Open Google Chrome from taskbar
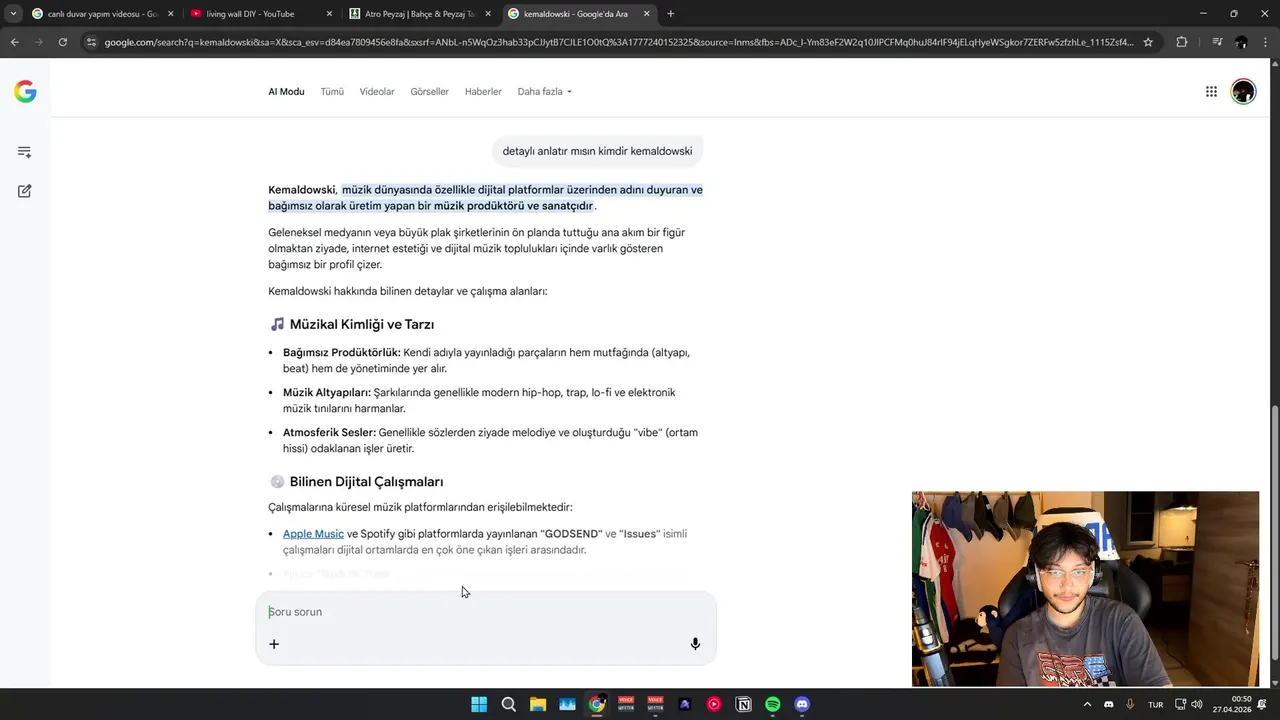 [x=596, y=704]
